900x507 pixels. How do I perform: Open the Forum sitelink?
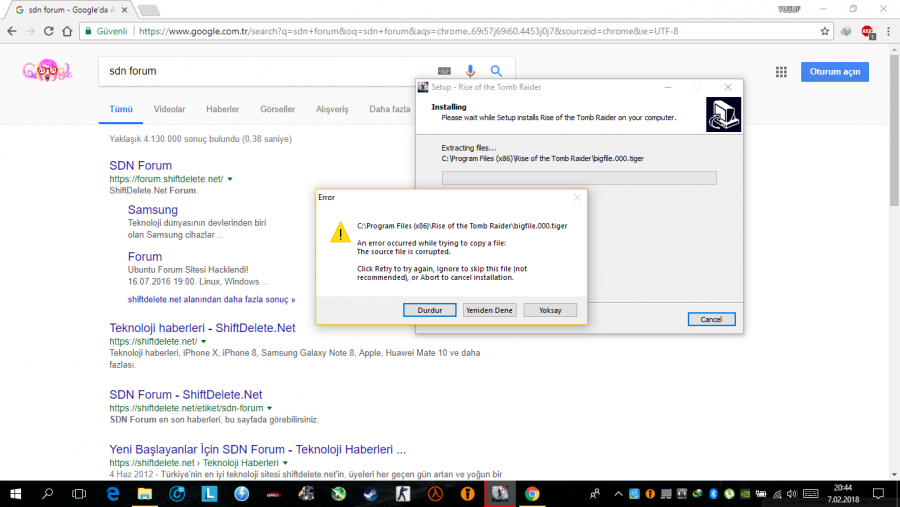tap(145, 257)
